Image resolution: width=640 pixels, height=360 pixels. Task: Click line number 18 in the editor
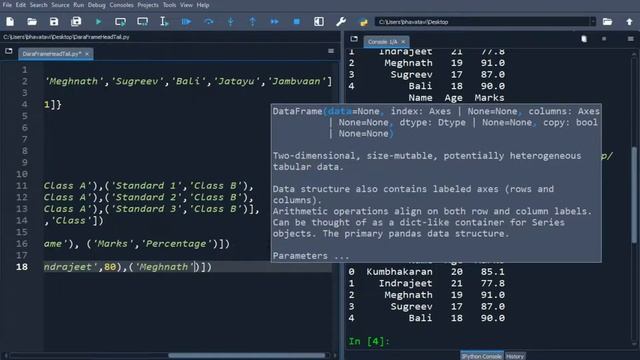[22, 267]
